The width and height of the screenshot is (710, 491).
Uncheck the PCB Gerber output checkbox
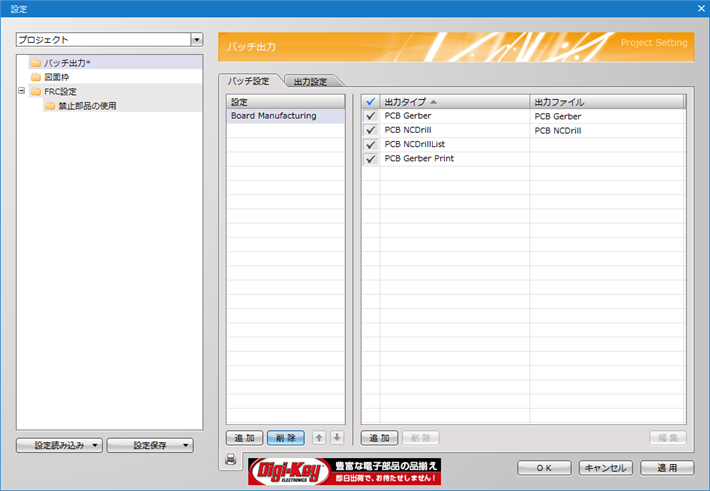pos(371,116)
